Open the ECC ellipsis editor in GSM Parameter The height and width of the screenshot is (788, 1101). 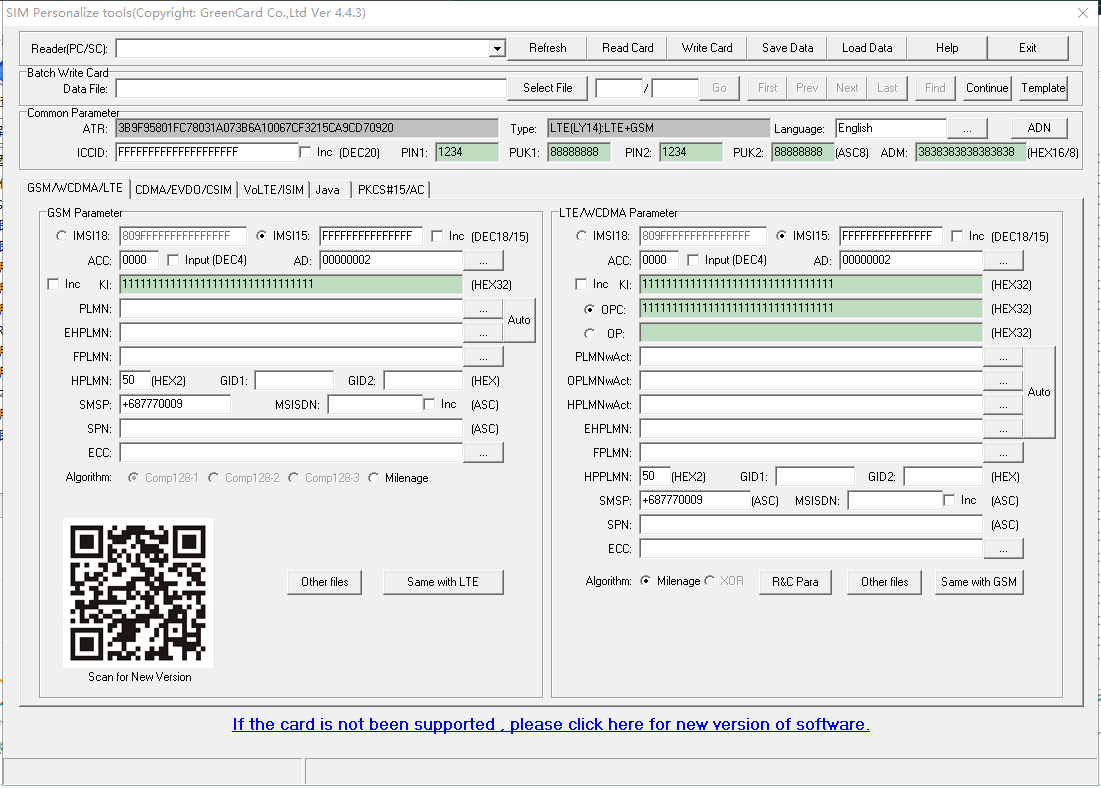tap(483, 452)
